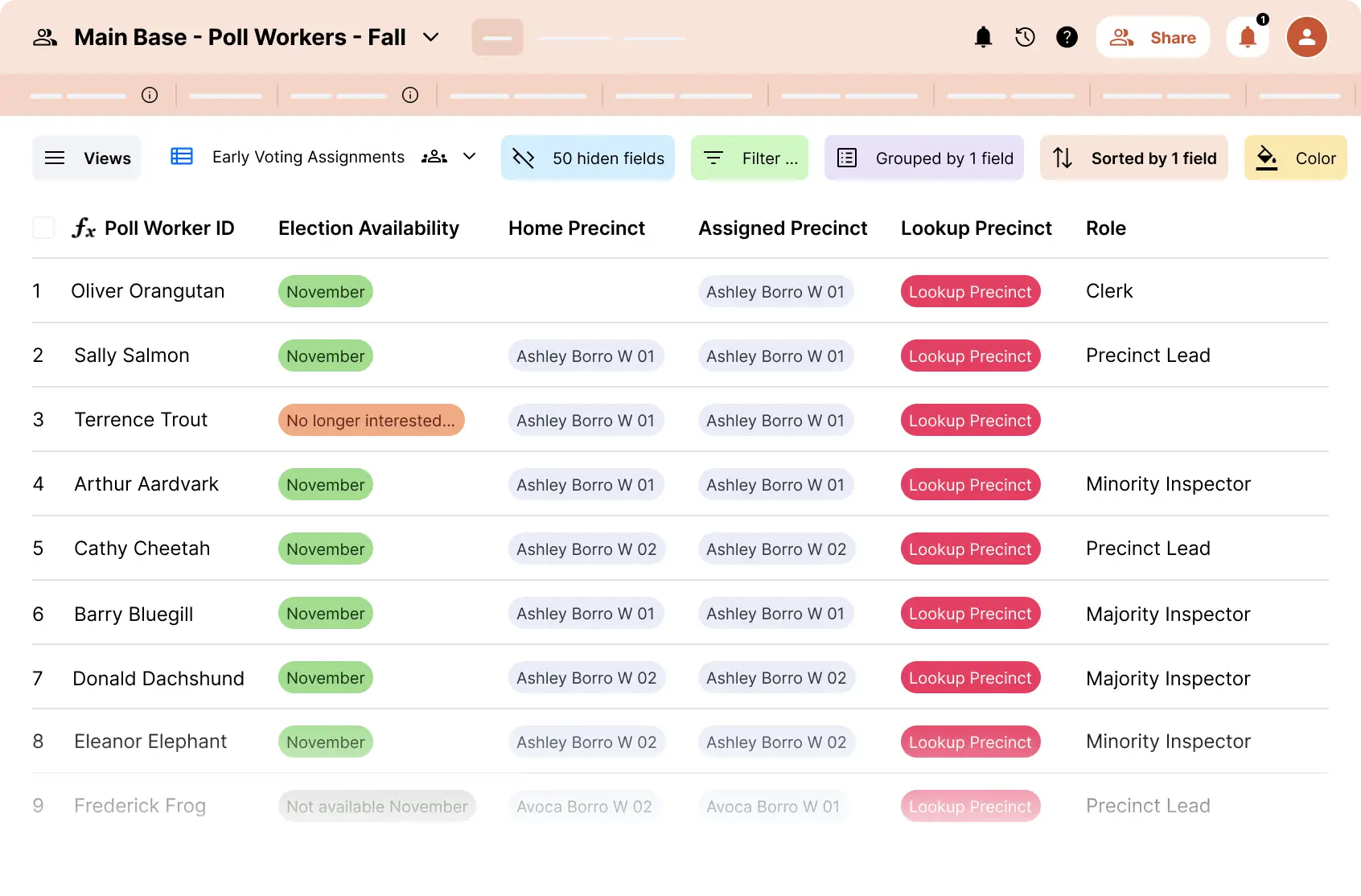Open the user account avatar
This screenshot has width=1361, height=896.
(x=1306, y=37)
